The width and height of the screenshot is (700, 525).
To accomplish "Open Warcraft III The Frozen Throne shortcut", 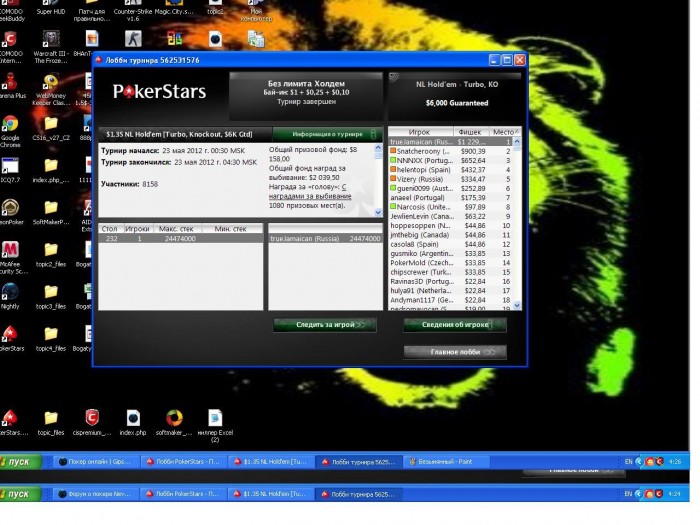I will pyautogui.click(x=50, y=47).
